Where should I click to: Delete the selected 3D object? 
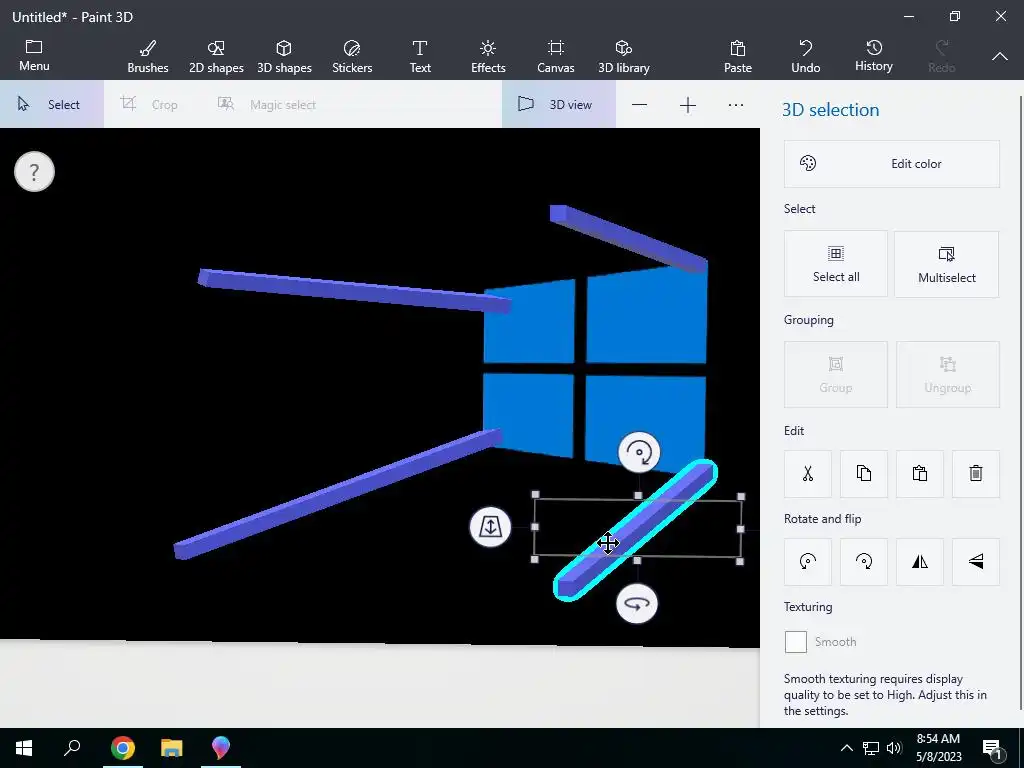976,473
